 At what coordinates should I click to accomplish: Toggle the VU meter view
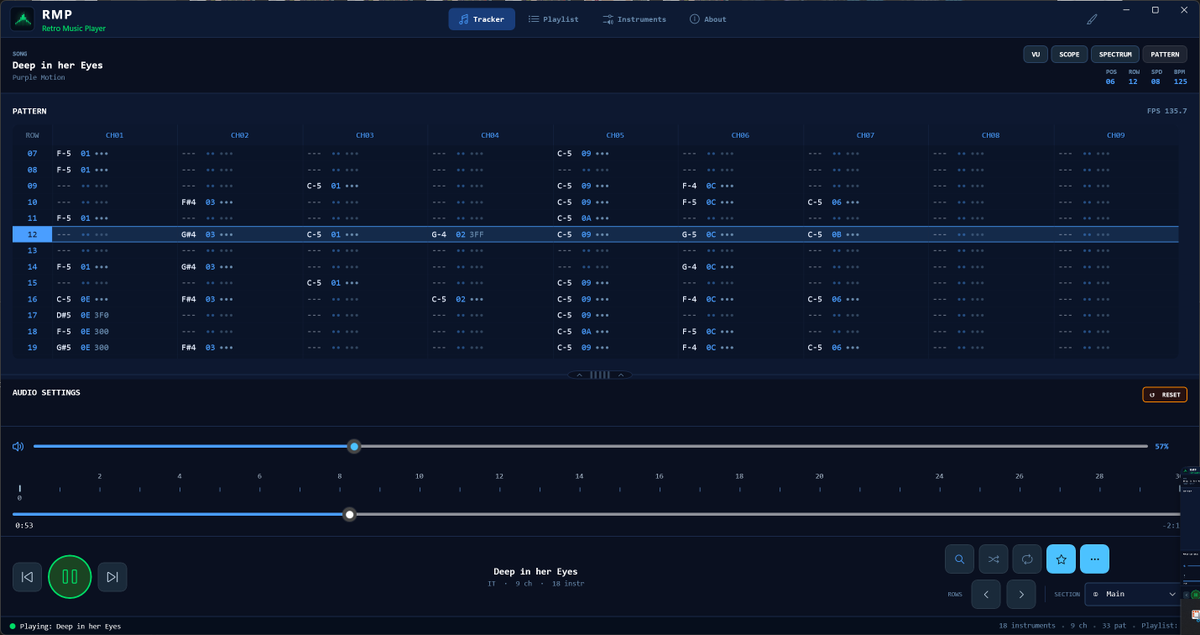pyautogui.click(x=1035, y=54)
